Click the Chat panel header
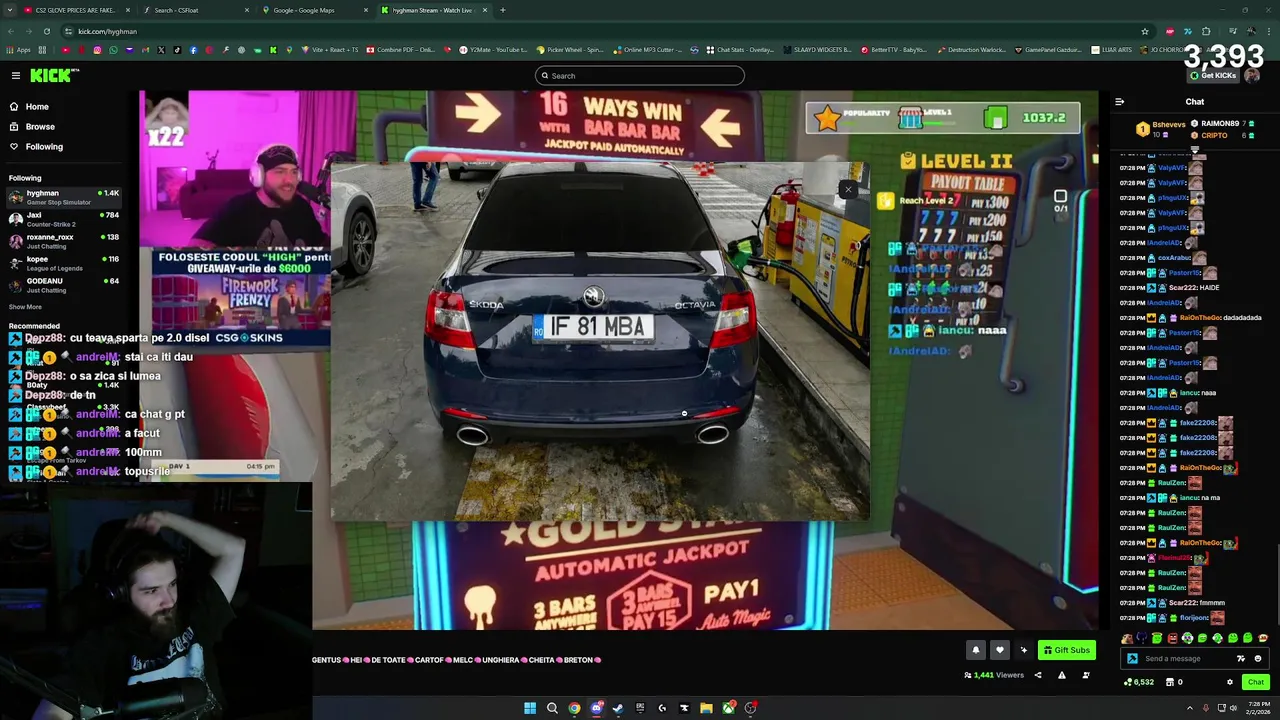 pos(1195,101)
